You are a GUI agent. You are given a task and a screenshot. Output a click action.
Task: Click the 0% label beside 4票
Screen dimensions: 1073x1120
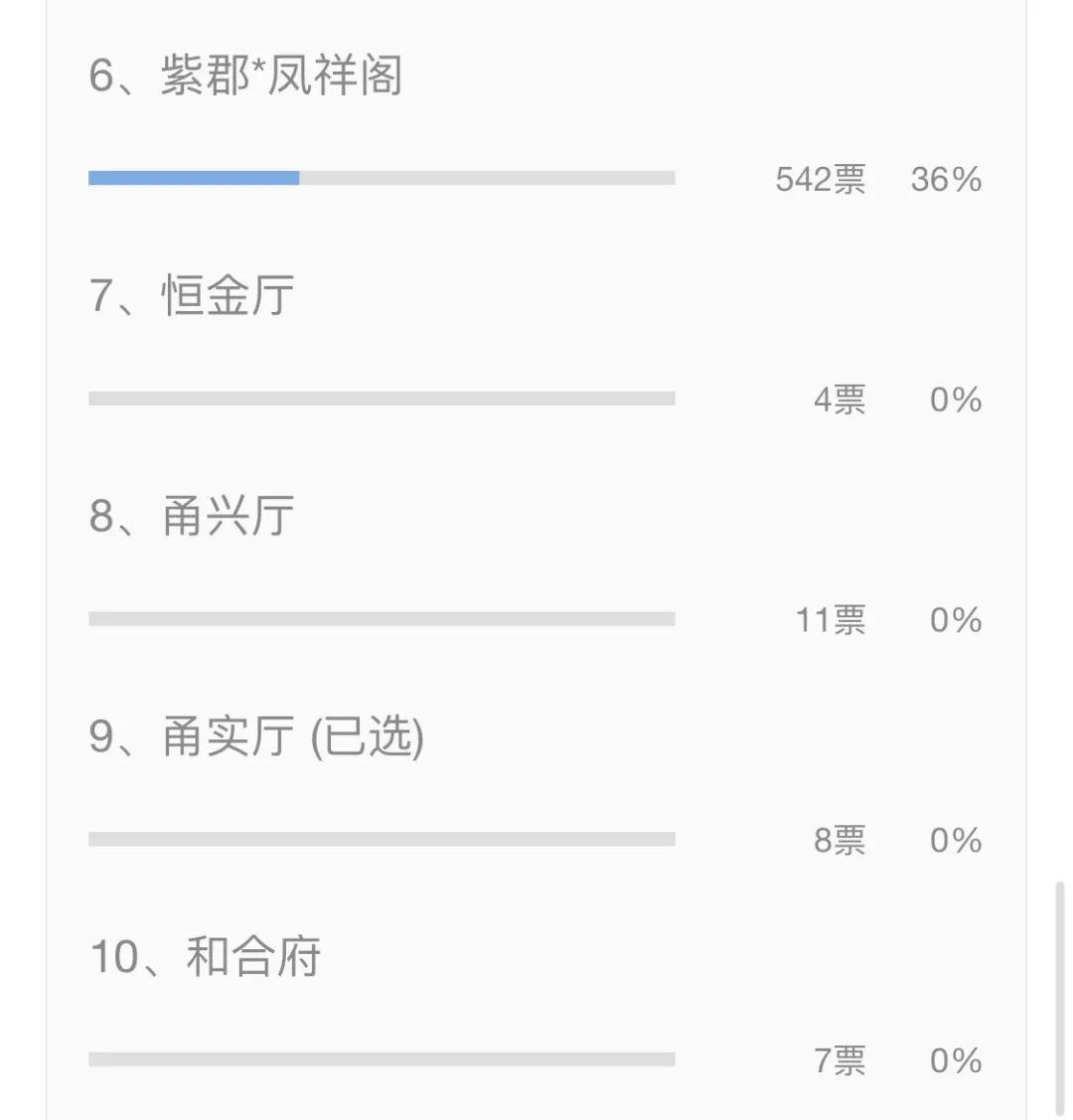tap(955, 400)
